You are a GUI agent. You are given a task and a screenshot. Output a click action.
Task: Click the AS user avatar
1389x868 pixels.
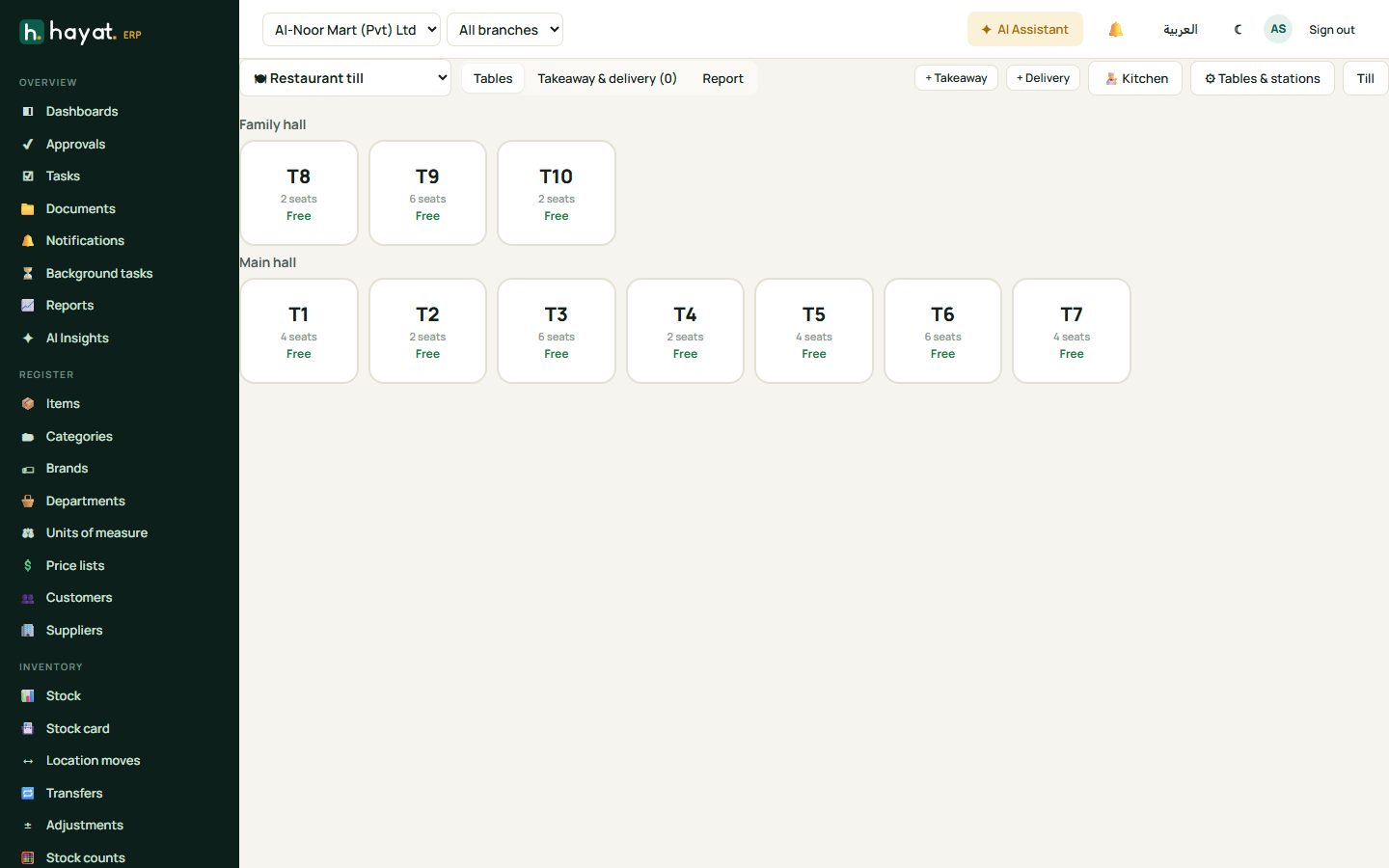(1278, 29)
